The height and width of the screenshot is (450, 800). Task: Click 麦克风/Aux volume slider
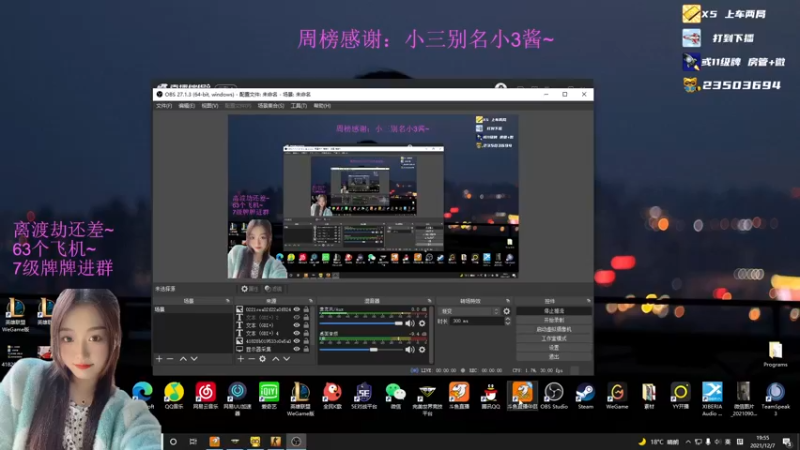(x=361, y=323)
